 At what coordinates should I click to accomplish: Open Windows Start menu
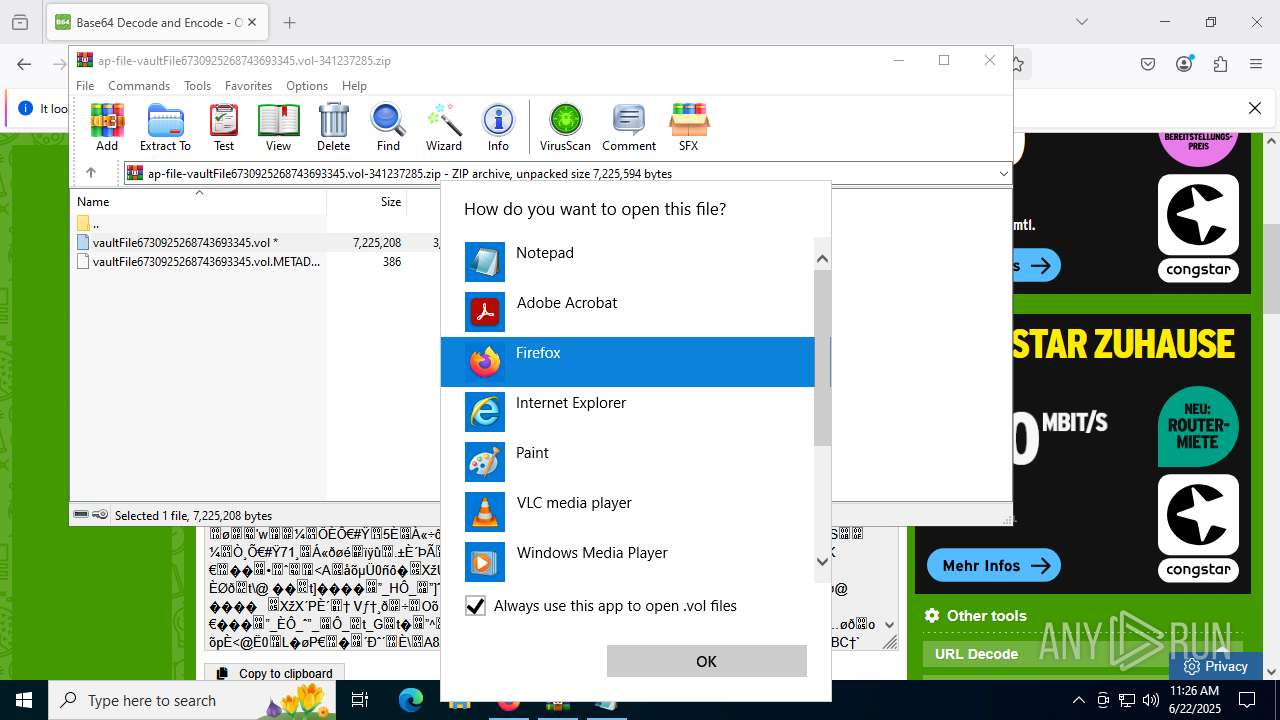[24, 700]
